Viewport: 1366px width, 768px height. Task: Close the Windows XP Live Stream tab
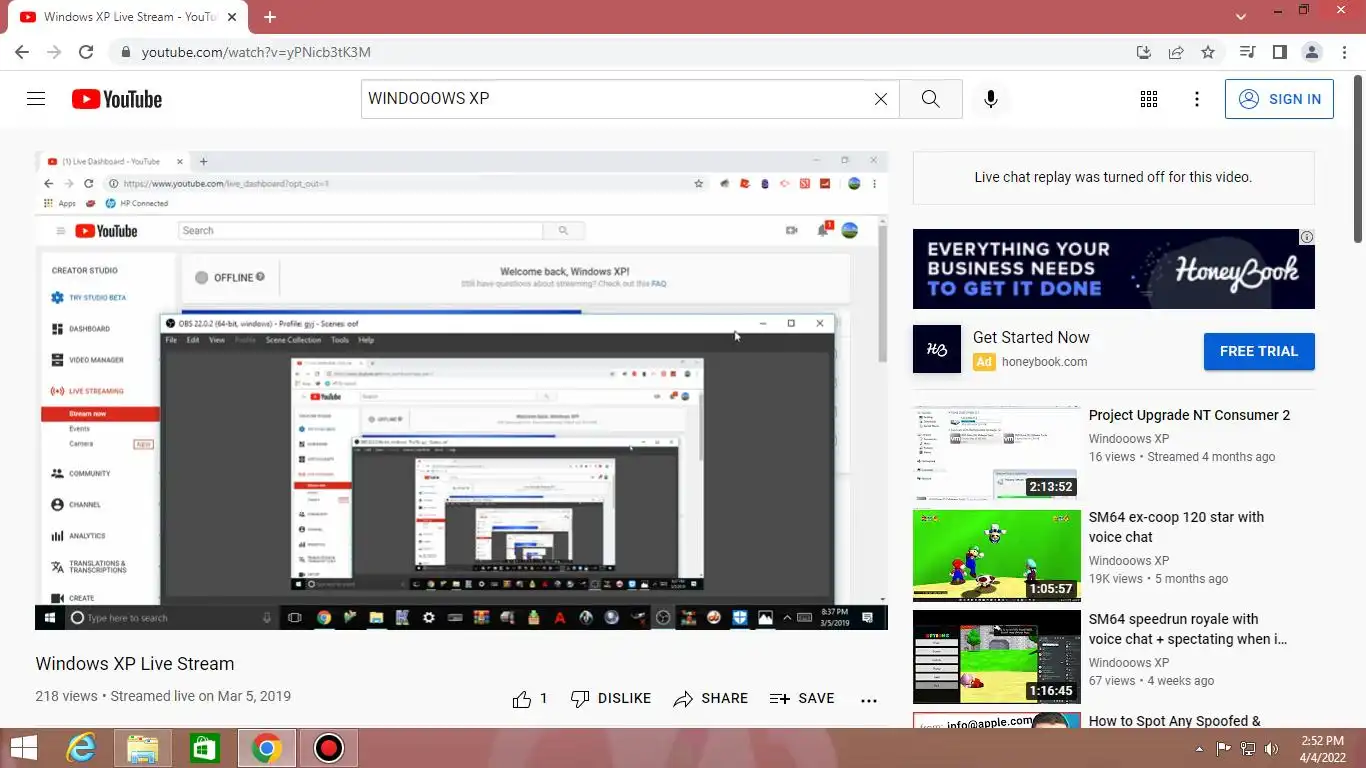click(x=232, y=17)
